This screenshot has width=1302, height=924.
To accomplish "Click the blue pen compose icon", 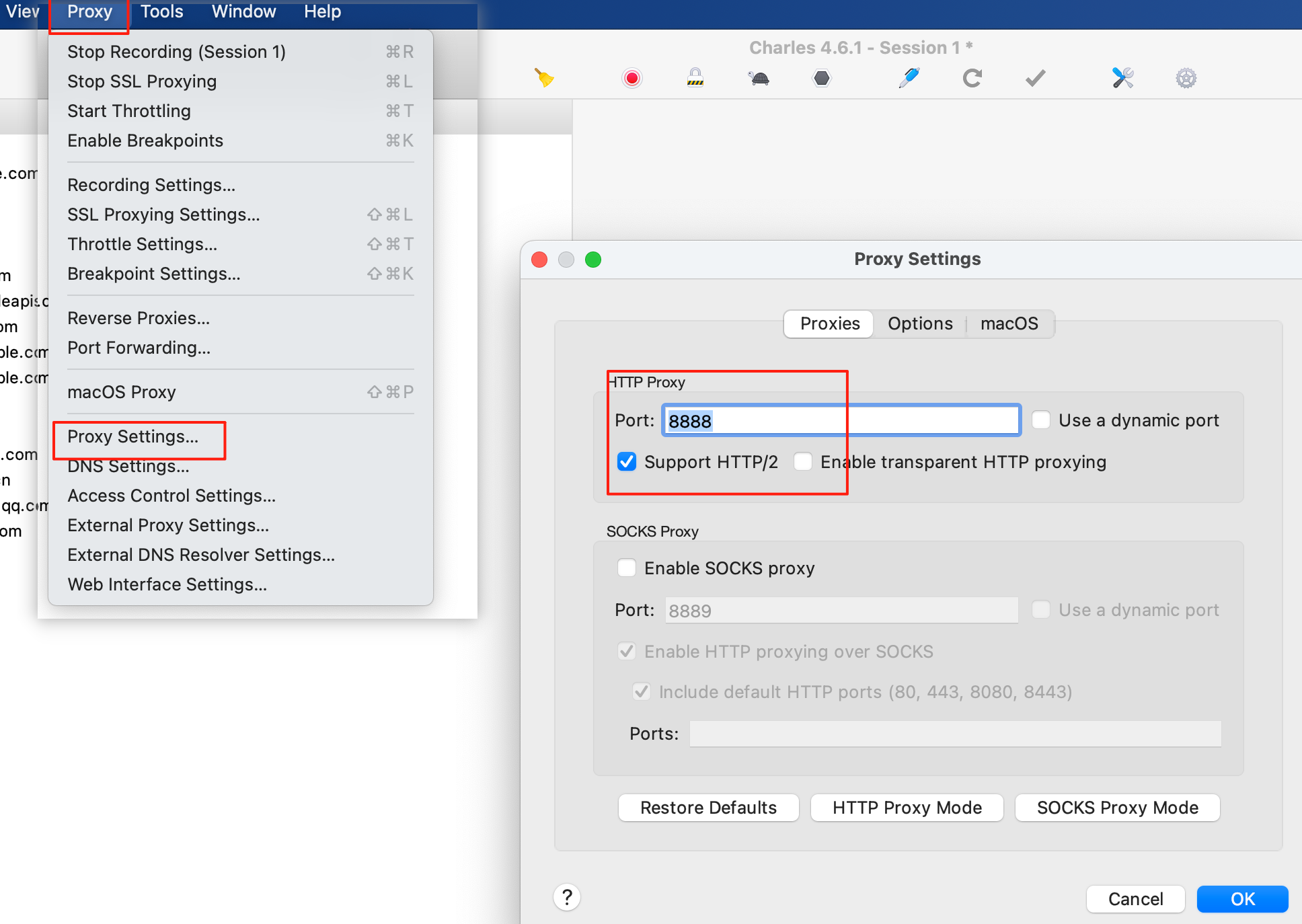I will (909, 78).
